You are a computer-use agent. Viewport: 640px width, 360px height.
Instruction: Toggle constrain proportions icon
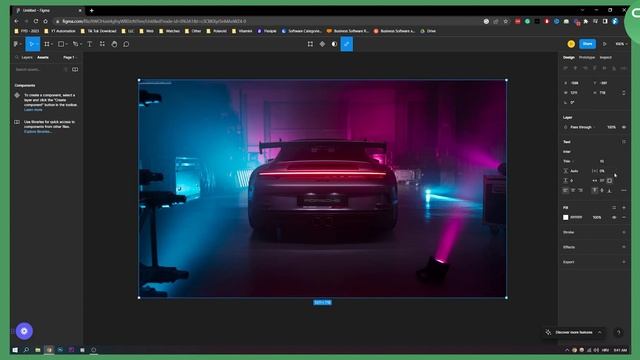point(624,93)
